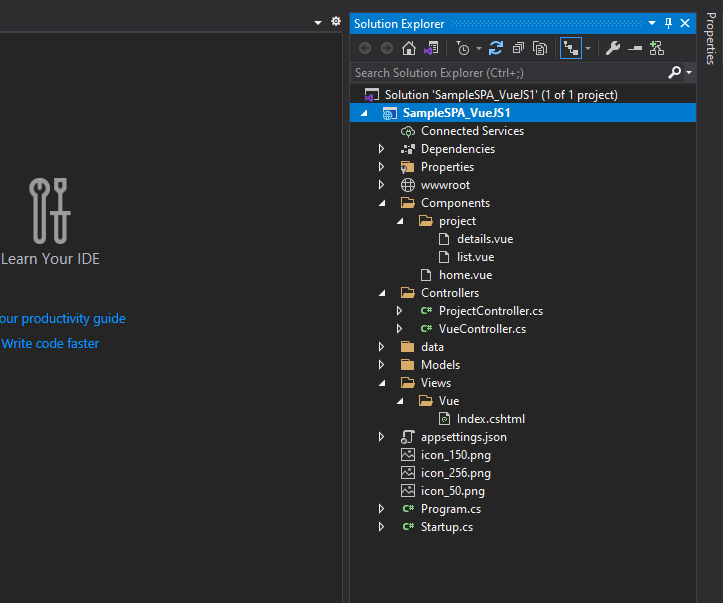Open Solution Explorer window position menu
This screenshot has height=603, width=723.
pyautogui.click(x=652, y=23)
